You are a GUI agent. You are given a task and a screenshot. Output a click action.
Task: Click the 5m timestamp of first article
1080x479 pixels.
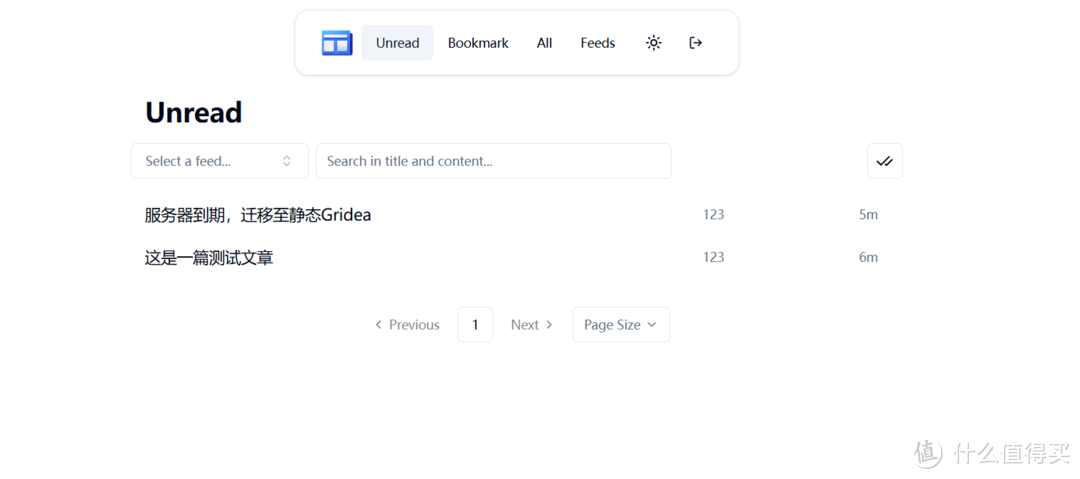point(868,215)
